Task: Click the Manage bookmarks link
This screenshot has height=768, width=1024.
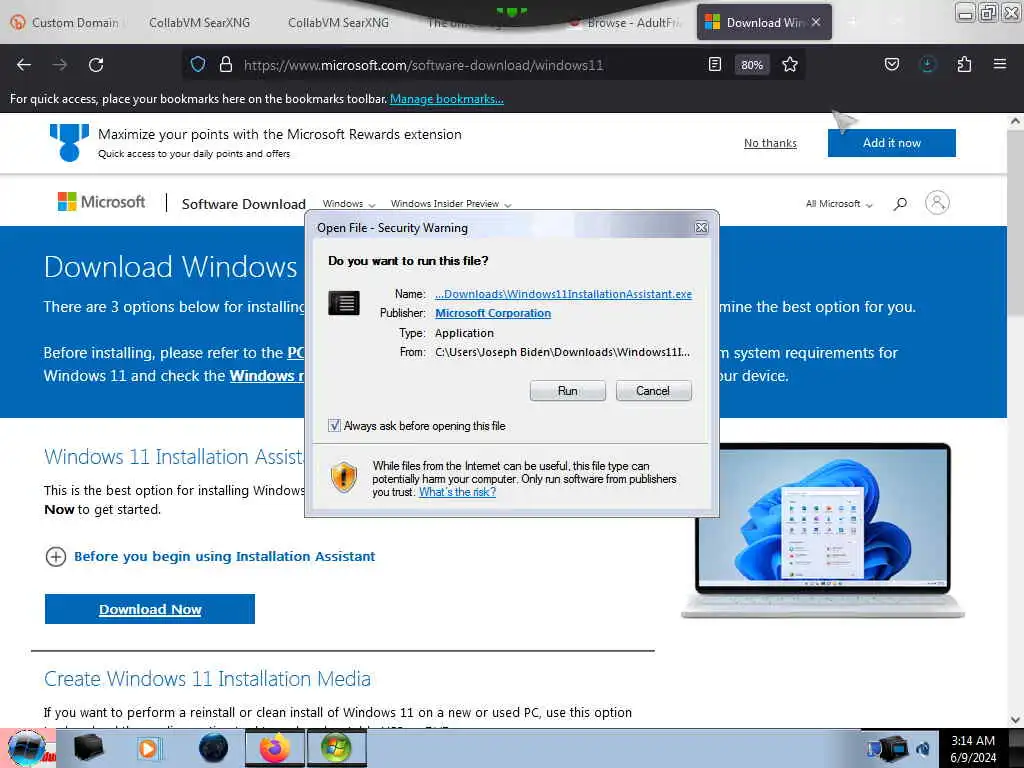Action: coord(447,99)
